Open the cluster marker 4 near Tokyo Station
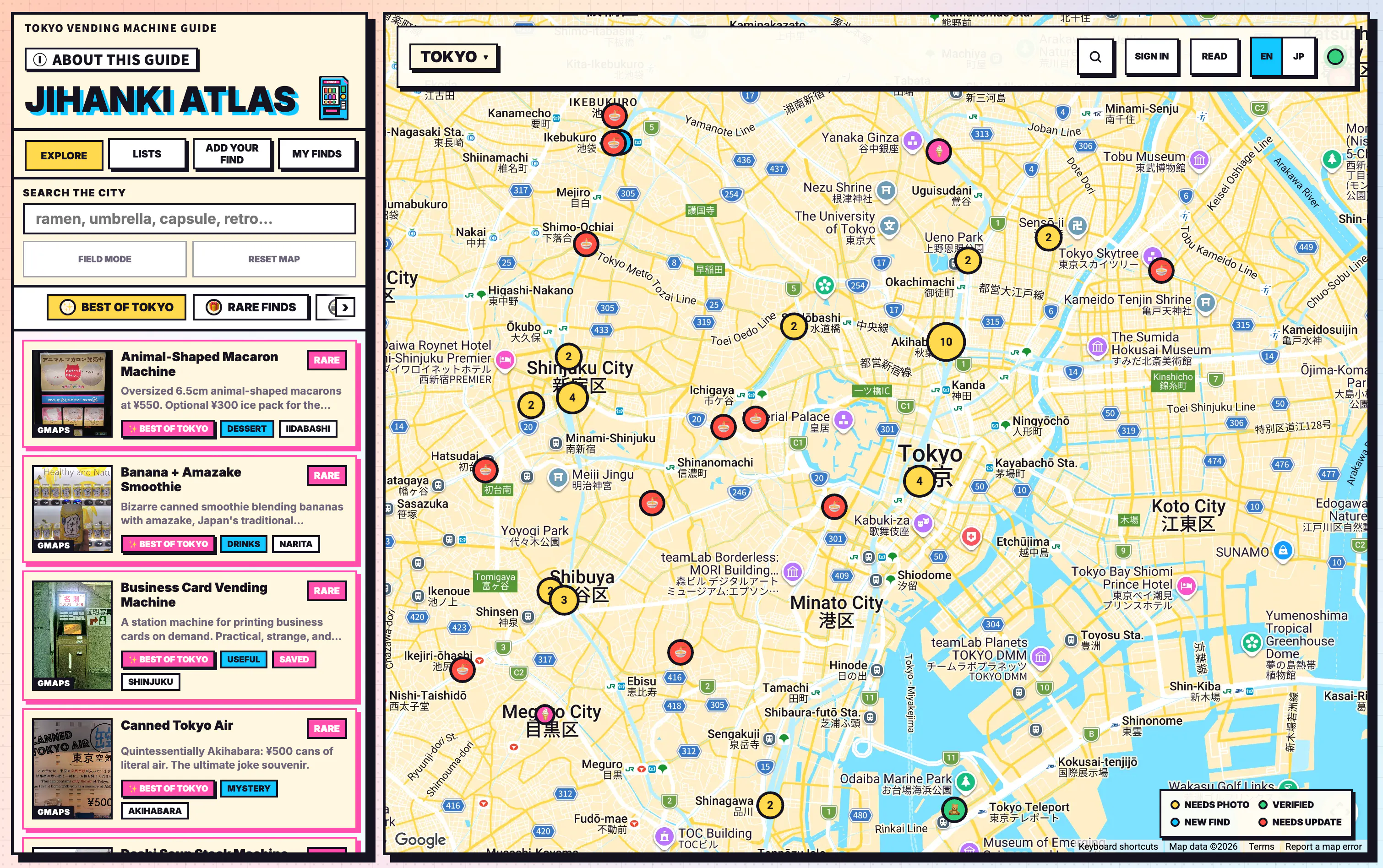 pos(919,481)
